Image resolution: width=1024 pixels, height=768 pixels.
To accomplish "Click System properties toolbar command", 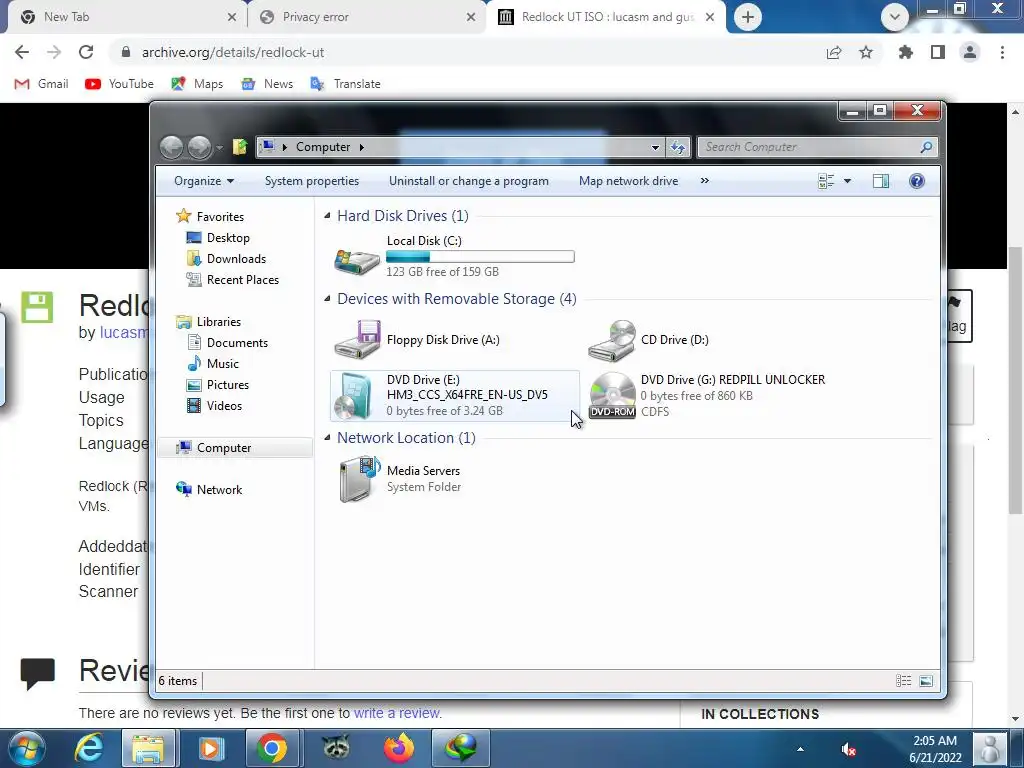I will 312,181.
